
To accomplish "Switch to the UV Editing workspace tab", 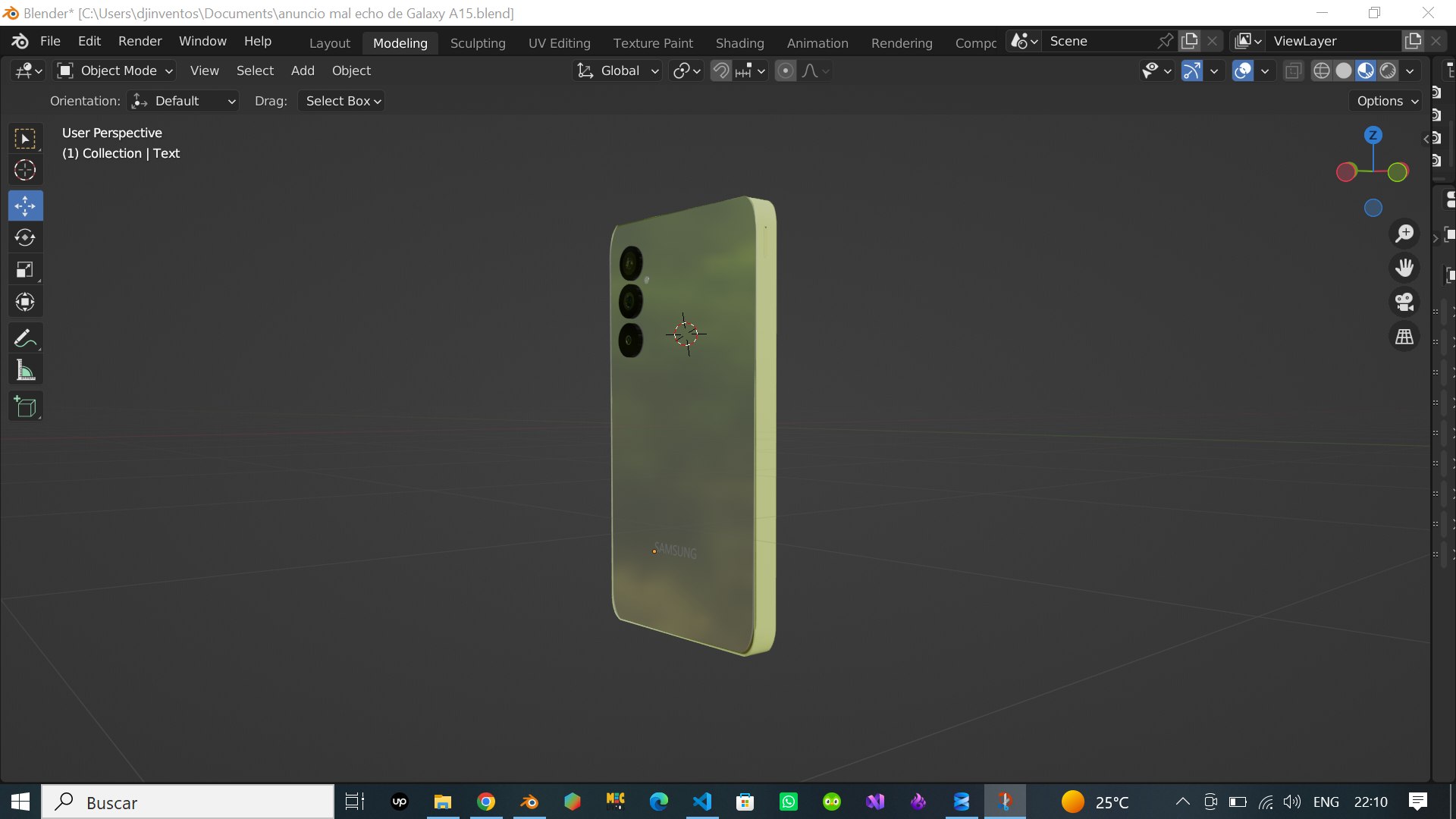I will pos(560,42).
